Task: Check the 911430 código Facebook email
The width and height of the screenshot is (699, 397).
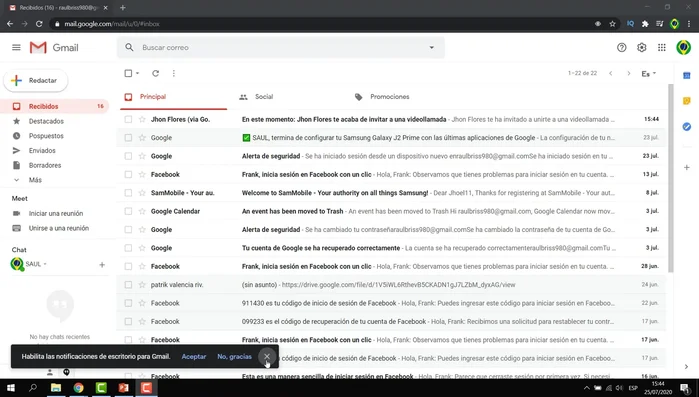Action: (128, 303)
